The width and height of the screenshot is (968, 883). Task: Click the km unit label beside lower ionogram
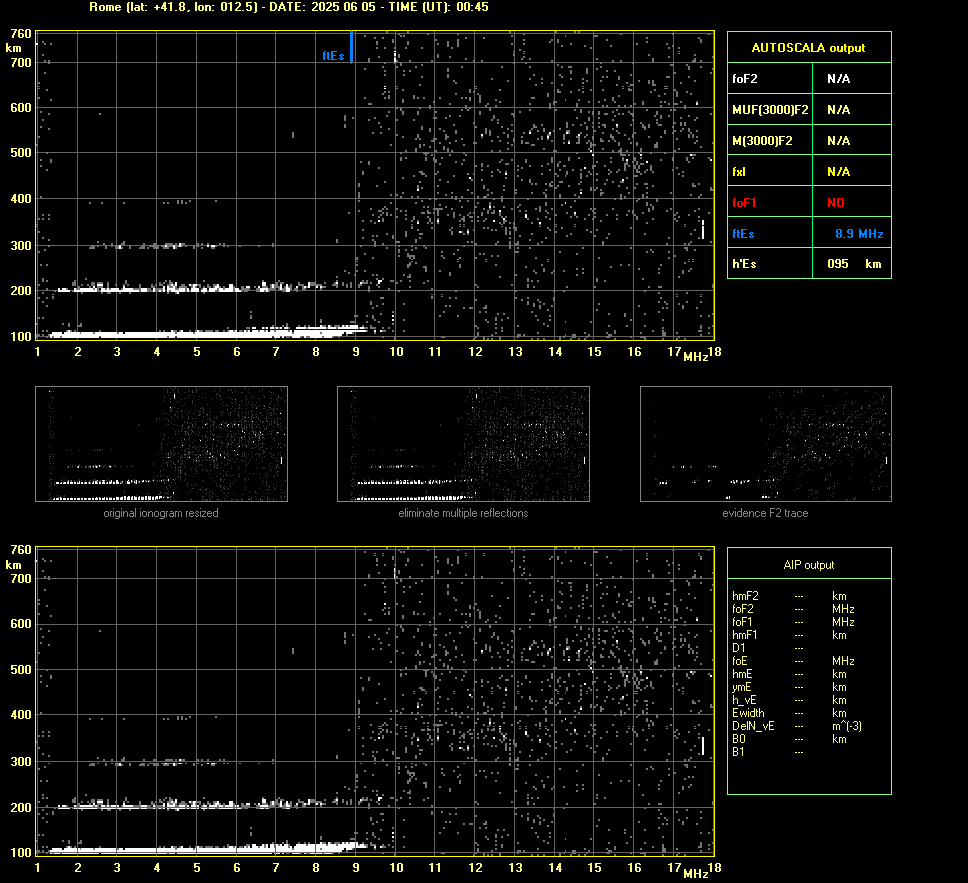pos(14,565)
